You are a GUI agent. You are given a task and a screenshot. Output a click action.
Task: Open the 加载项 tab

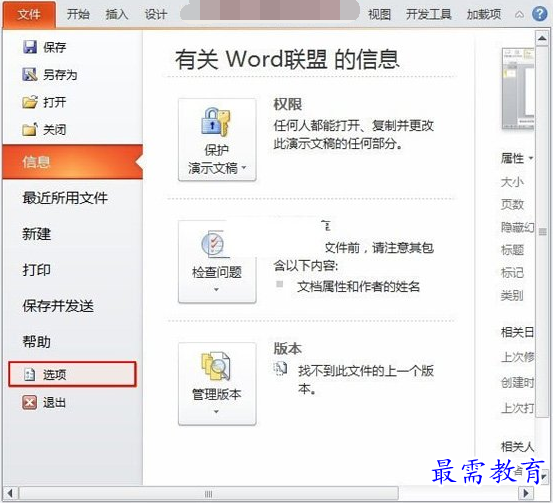coord(484,14)
